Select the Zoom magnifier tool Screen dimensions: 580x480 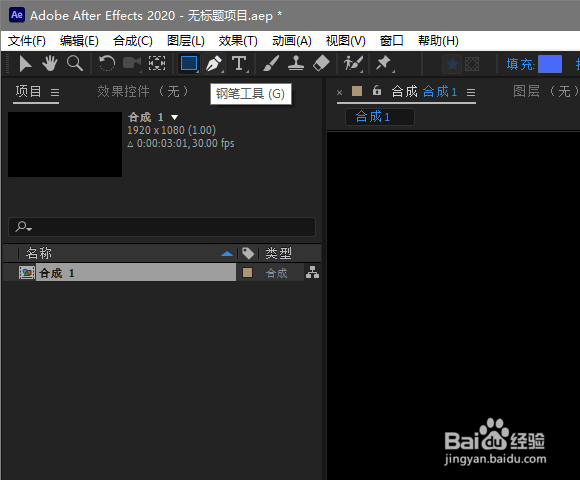(75, 64)
